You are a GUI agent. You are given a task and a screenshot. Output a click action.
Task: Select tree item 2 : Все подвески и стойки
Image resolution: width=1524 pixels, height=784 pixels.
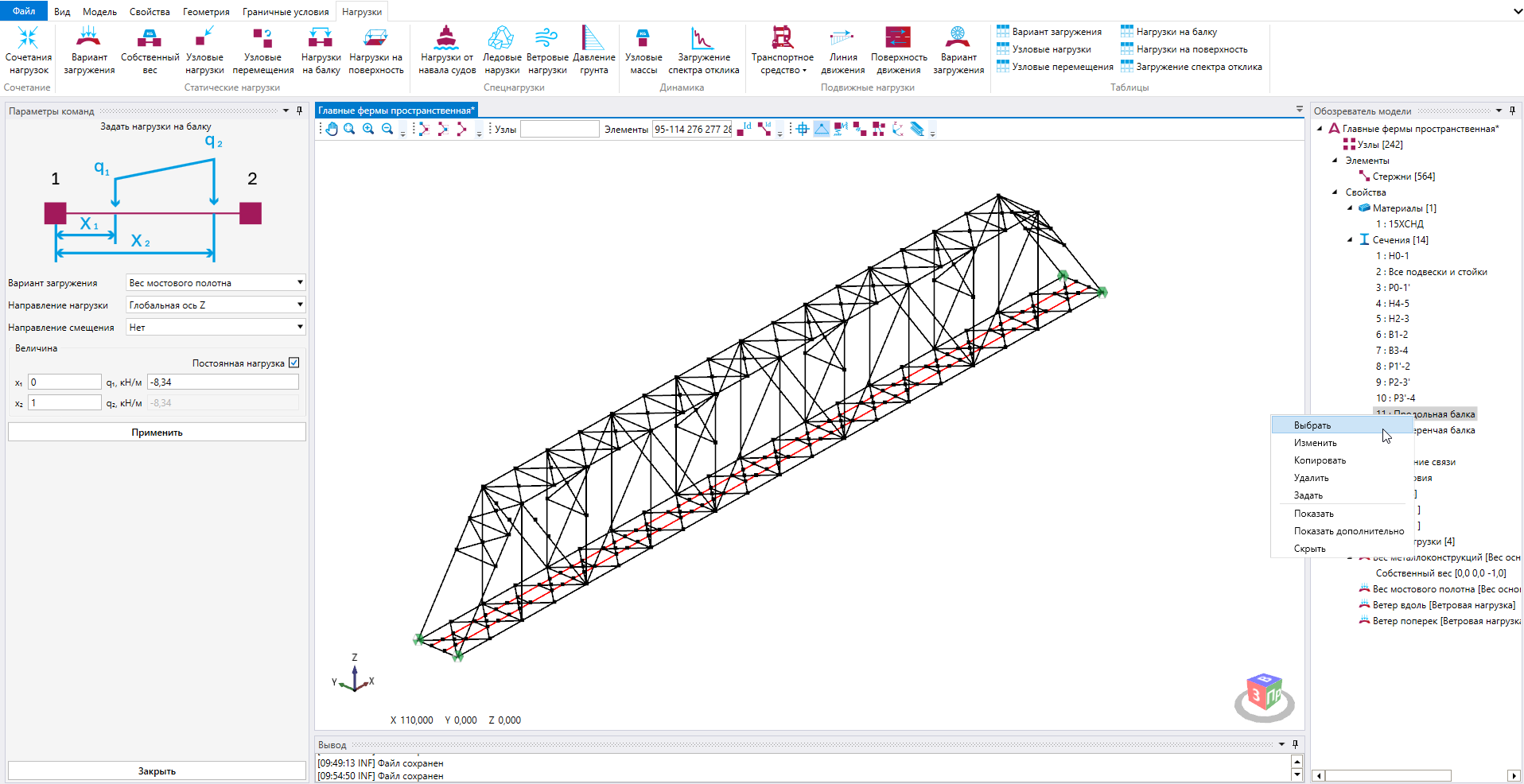(1432, 271)
